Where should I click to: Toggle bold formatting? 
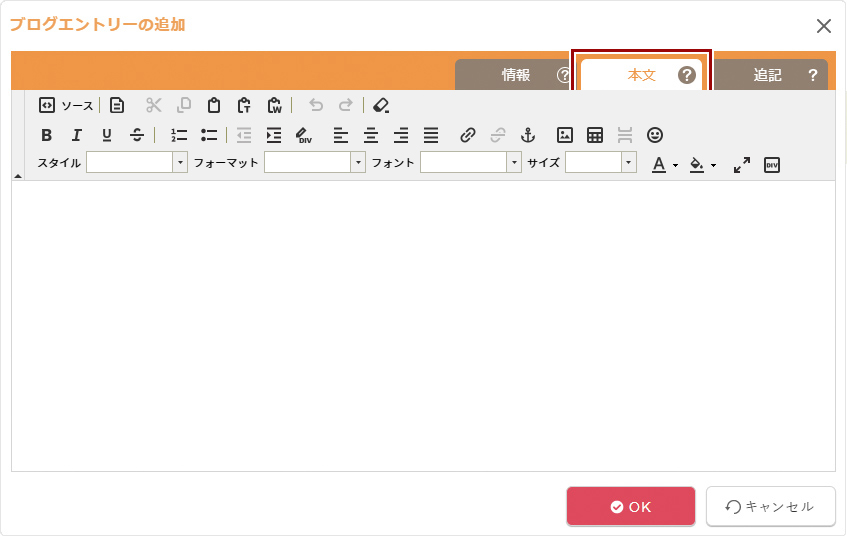tap(46, 135)
